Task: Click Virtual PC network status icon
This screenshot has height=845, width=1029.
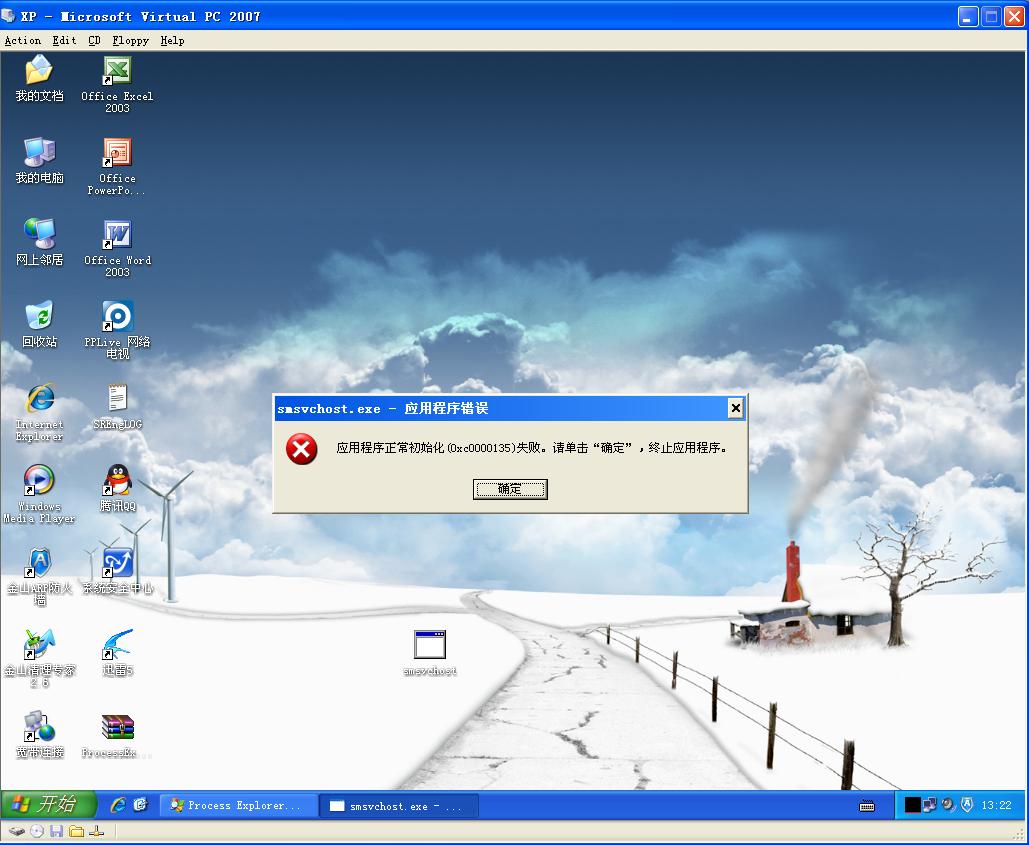Action: pos(96,831)
